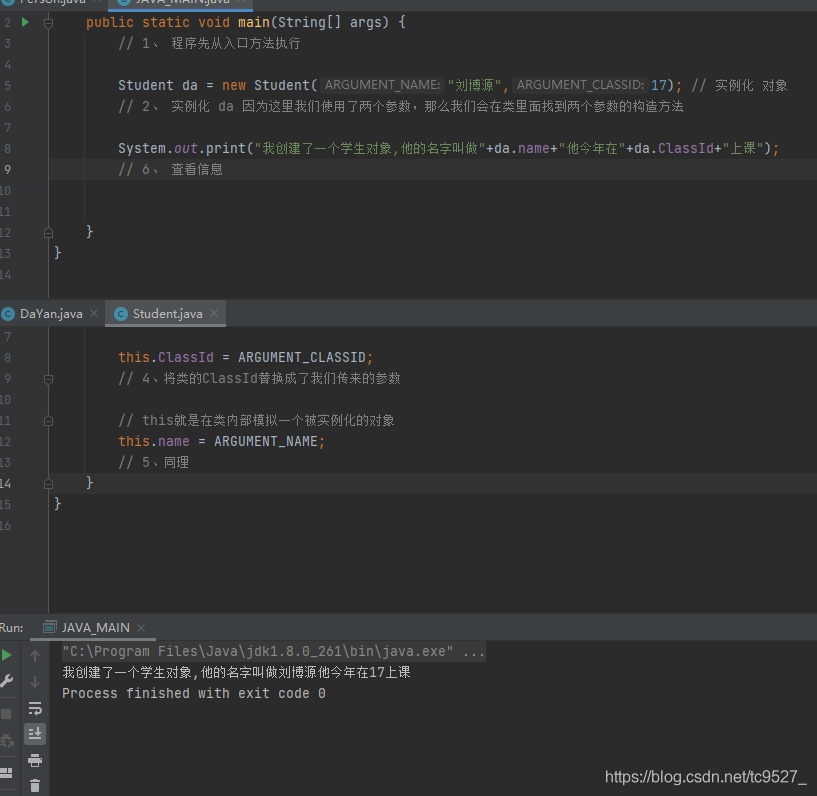Click the class icon on the Student.java tab
This screenshot has width=817, height=796.
(x=121, y=314)
